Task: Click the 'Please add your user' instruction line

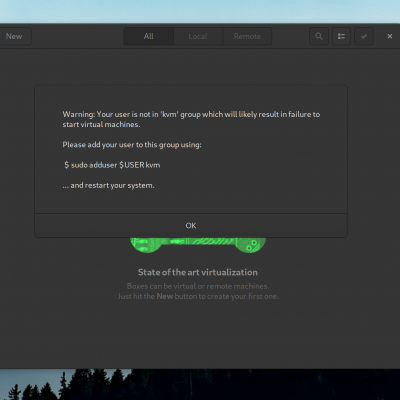Action: pos(132,145)
